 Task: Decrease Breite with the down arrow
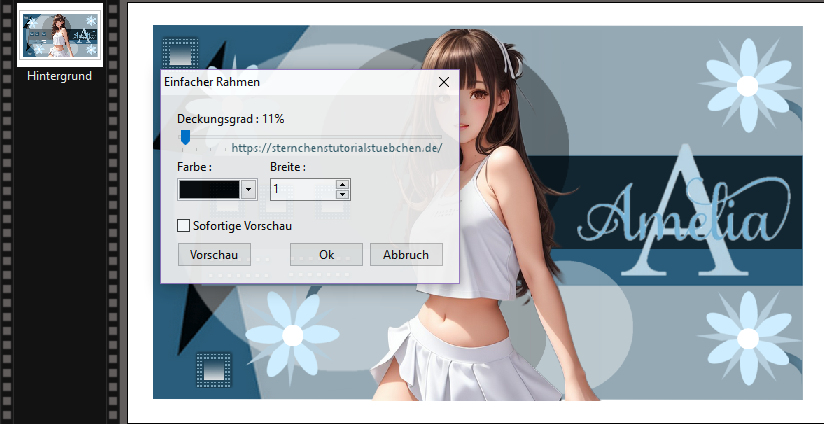343,194
